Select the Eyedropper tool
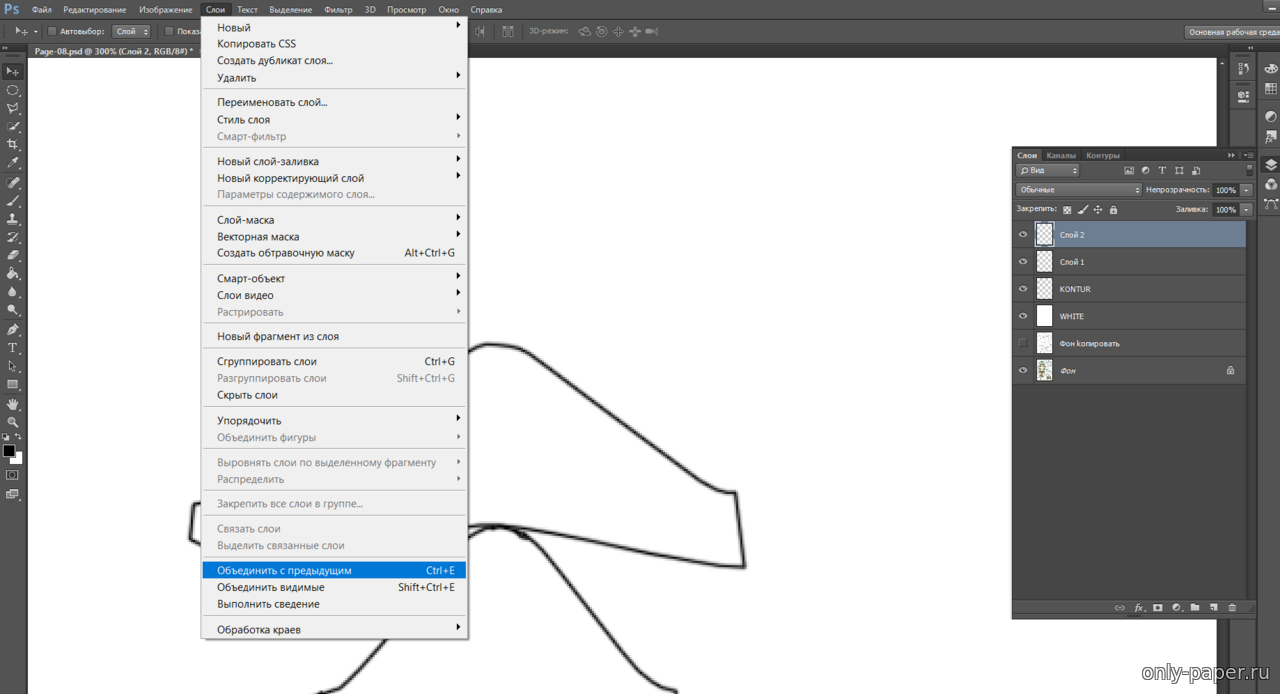This screenshot has height=694, width=1280. point(13,163)
